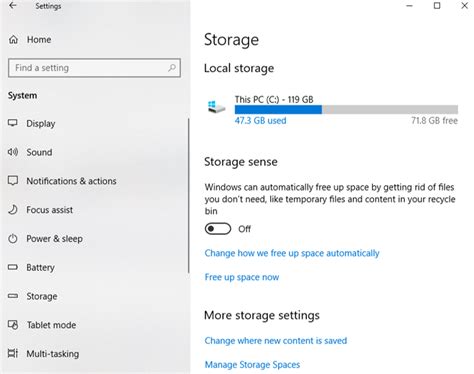Screen dimensions: 474x374
Task: Click the Power & sleep icon
Action: click(13, 239)
